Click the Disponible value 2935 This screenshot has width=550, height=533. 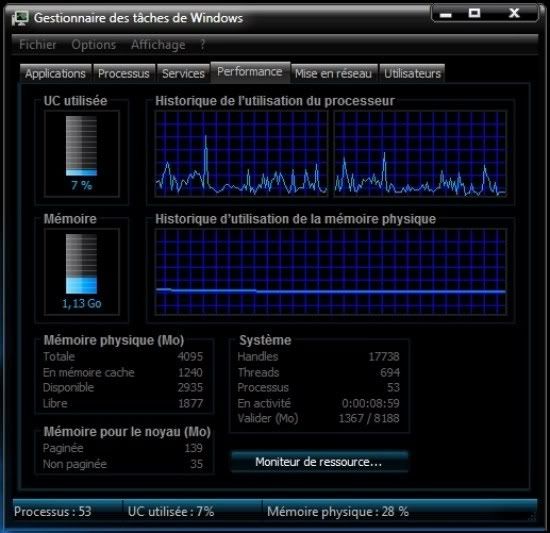[190, 387]
